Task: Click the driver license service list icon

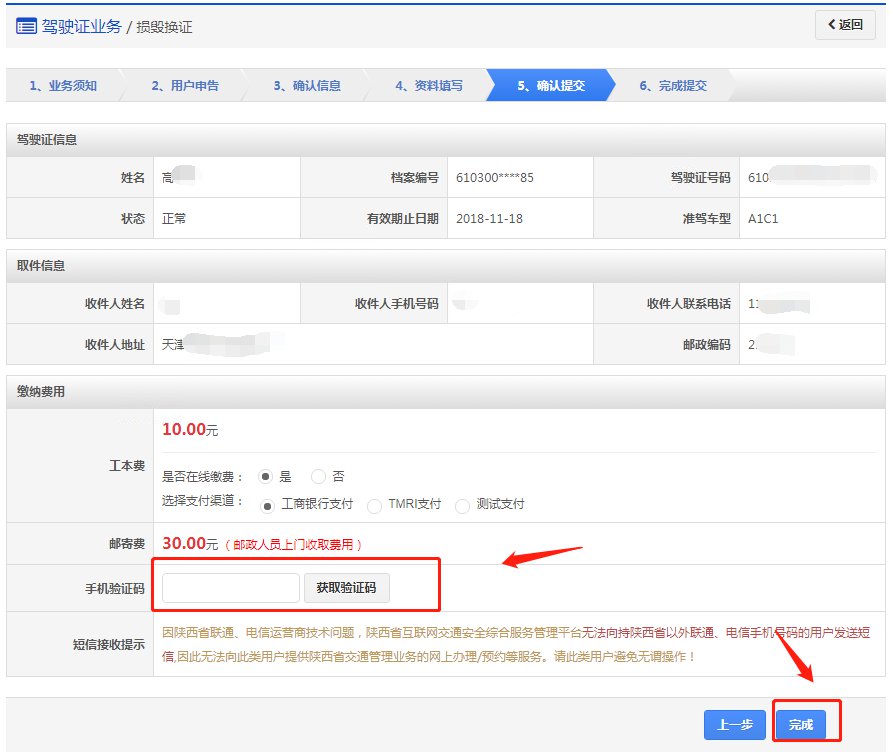Action: (27, 26)
